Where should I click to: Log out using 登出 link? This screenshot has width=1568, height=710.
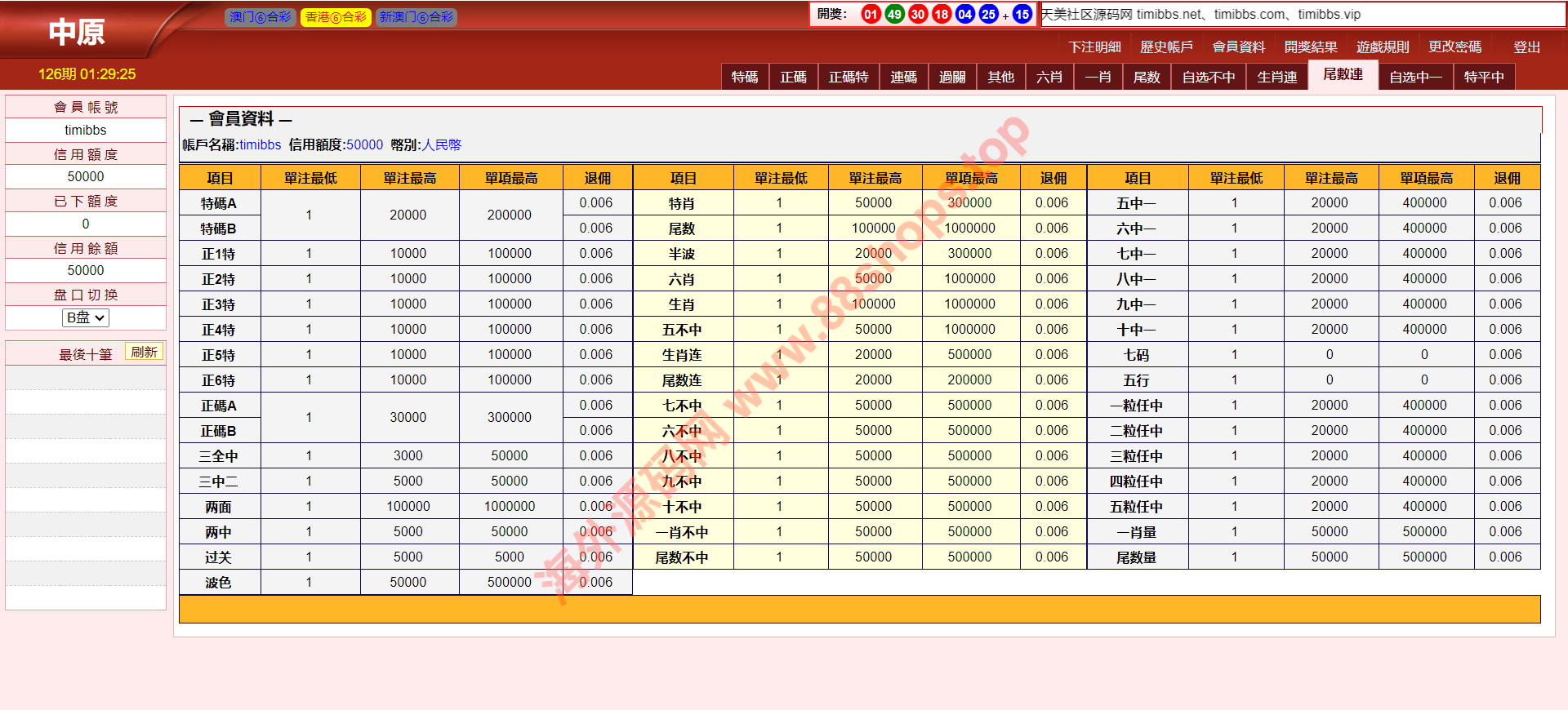click(x=1526, y=47)
